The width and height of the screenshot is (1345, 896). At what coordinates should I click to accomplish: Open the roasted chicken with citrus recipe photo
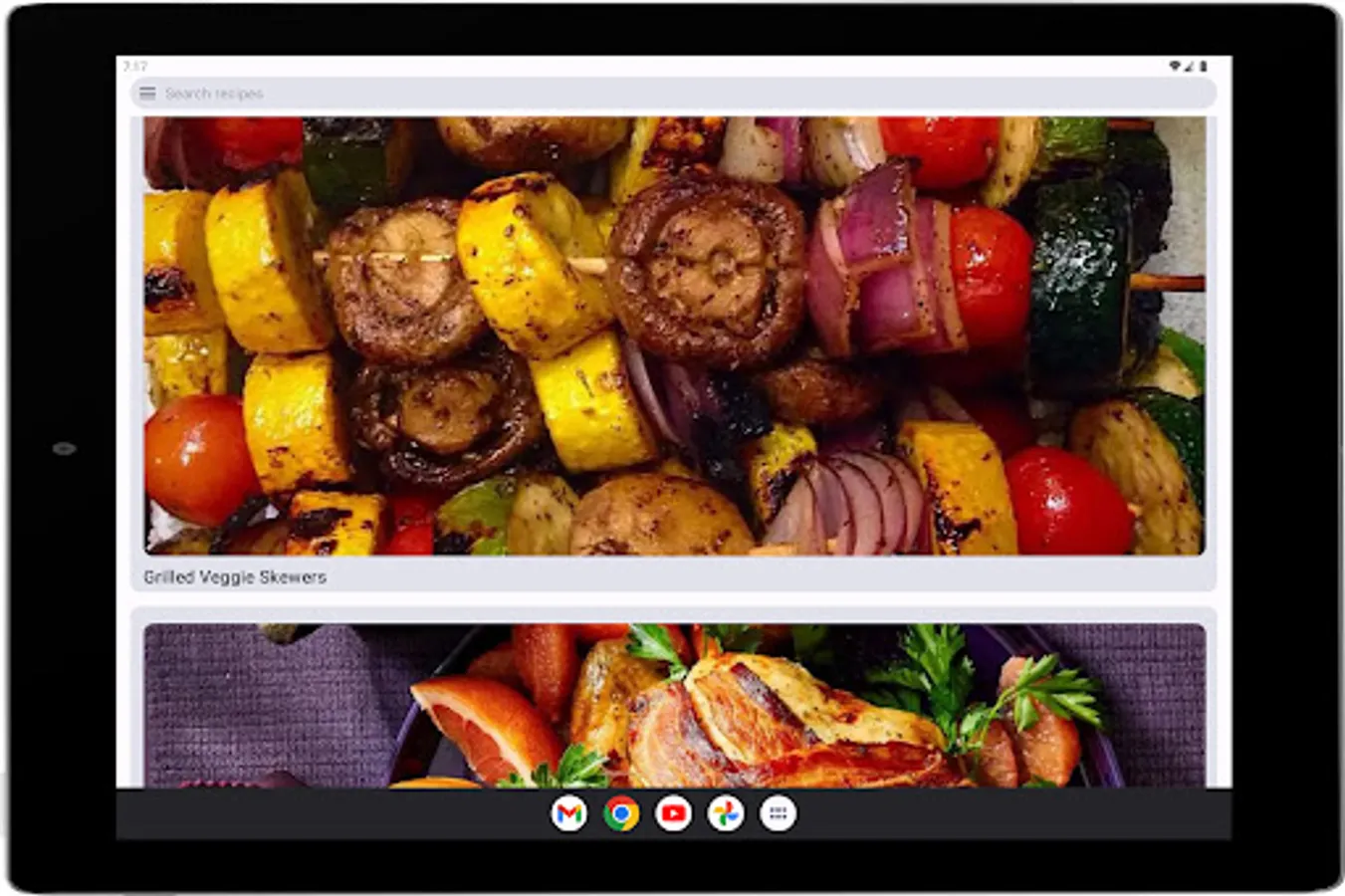tap(674, 706)
